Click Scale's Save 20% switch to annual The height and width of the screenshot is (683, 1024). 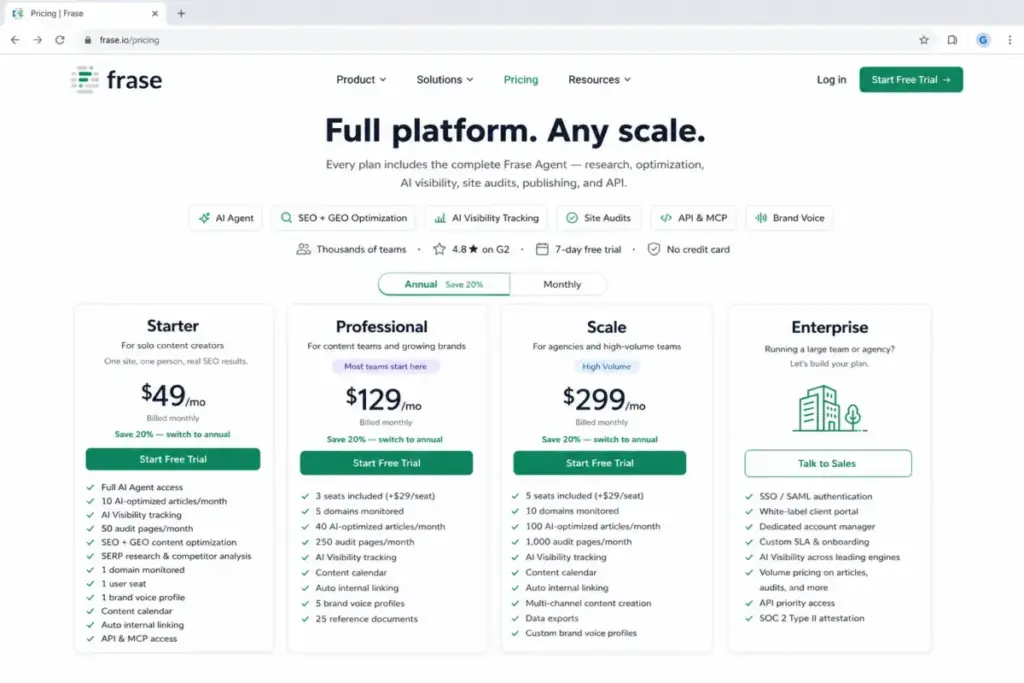click(600, 439)
